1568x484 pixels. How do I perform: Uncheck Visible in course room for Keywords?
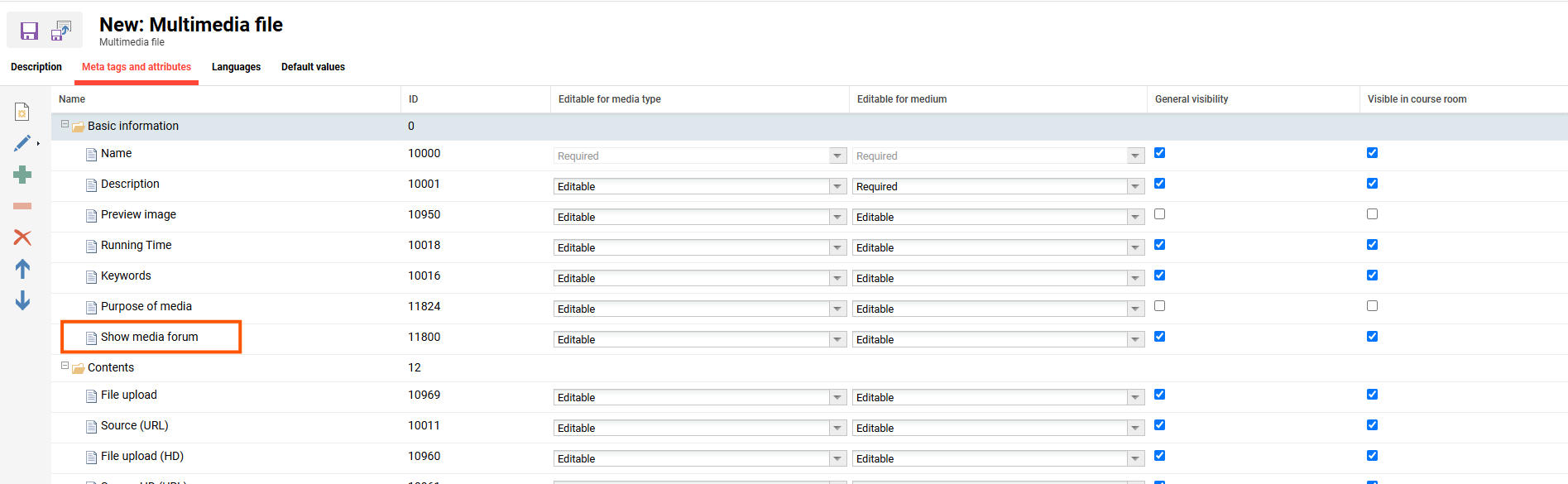click(1372, 276)
